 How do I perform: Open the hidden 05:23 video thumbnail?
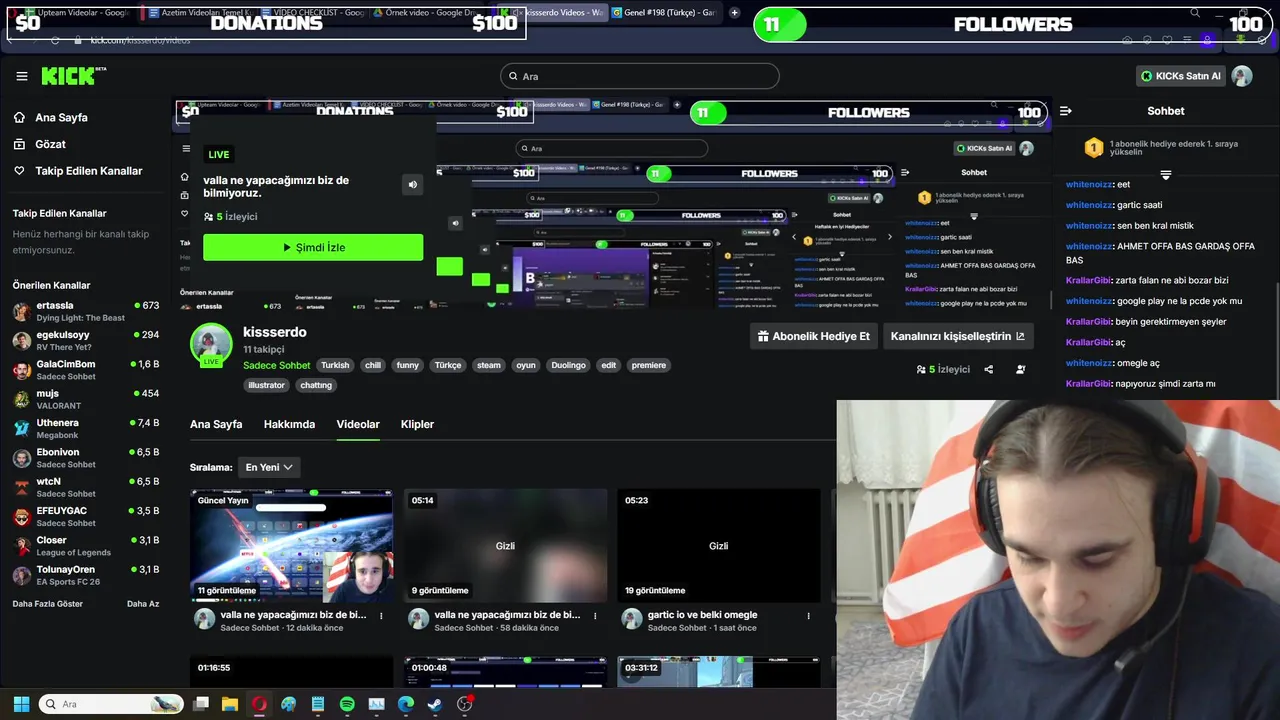pos(718,545)
